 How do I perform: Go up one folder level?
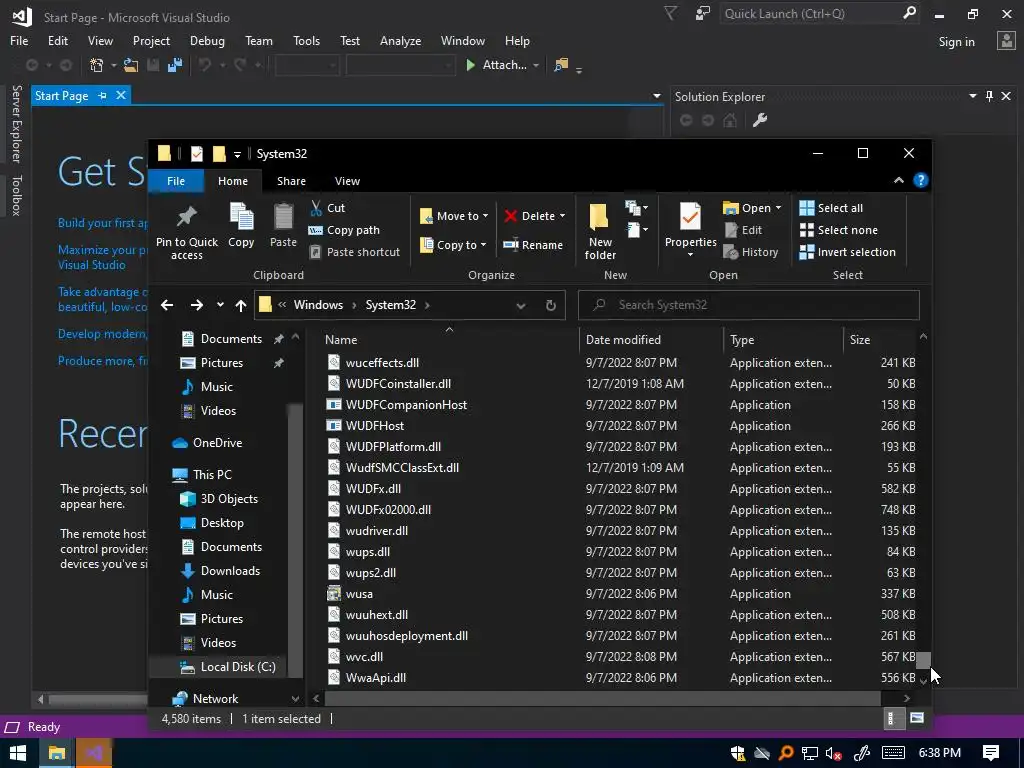coord(240,305)
